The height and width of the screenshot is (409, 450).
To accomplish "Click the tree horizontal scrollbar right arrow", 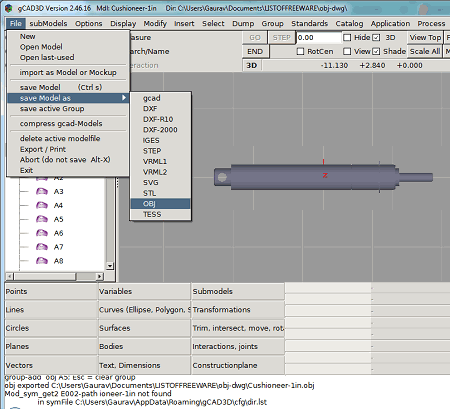I will 100,276.
